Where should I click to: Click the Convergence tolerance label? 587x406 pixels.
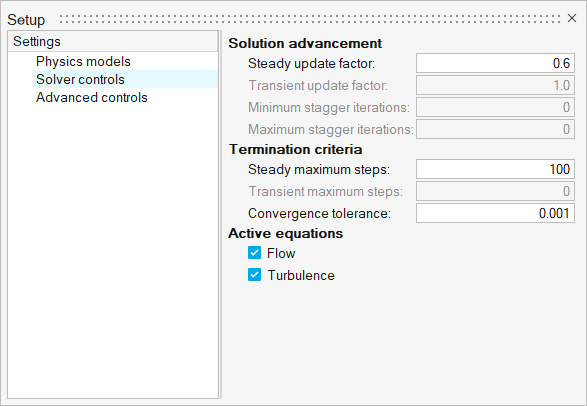pyautogui.click(x=319, y=214)
